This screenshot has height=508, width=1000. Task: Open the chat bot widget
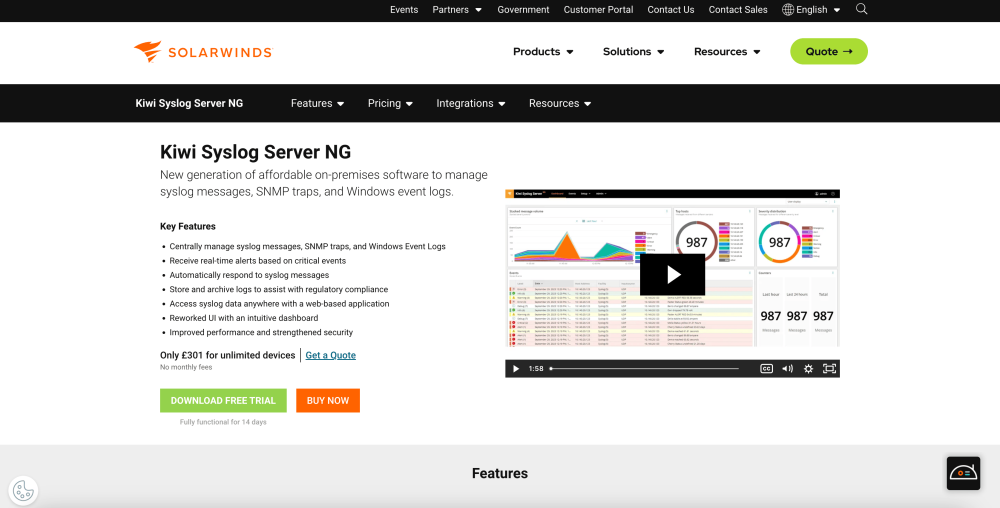tap(963, 473)
